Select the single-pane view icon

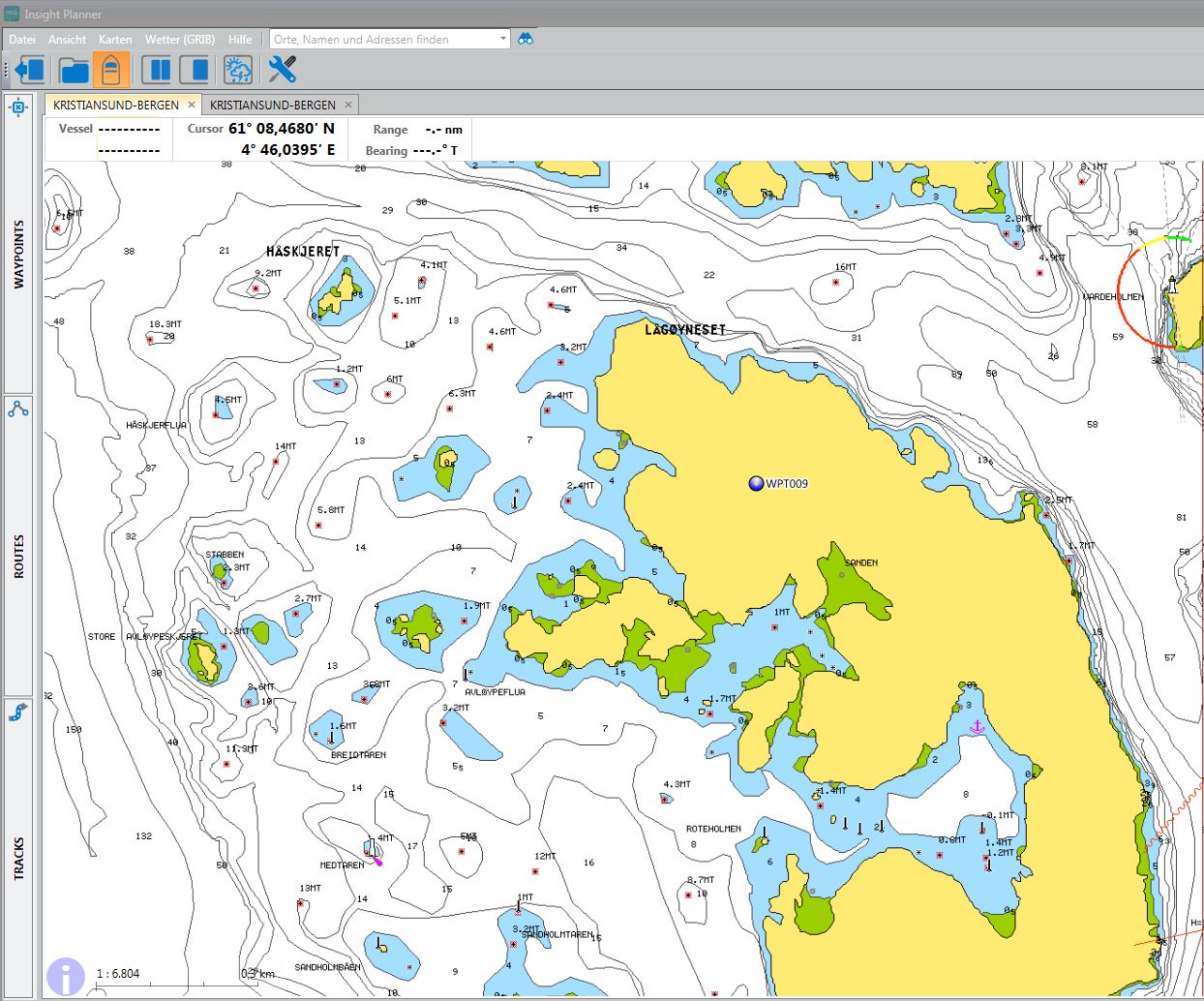click(x=195, y=70)
